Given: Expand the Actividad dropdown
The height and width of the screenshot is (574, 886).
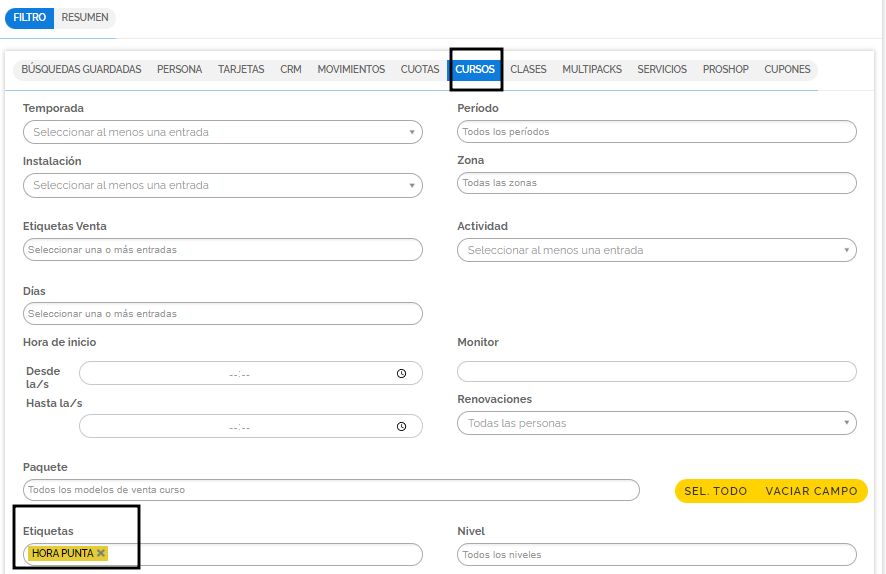Looking at the screenshot, I should 657,250.
